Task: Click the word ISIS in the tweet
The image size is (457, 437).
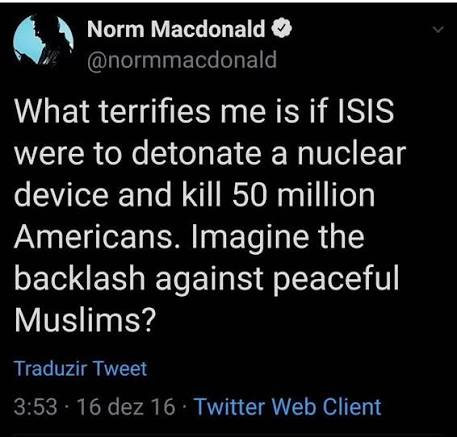Action: pos(366,111)
